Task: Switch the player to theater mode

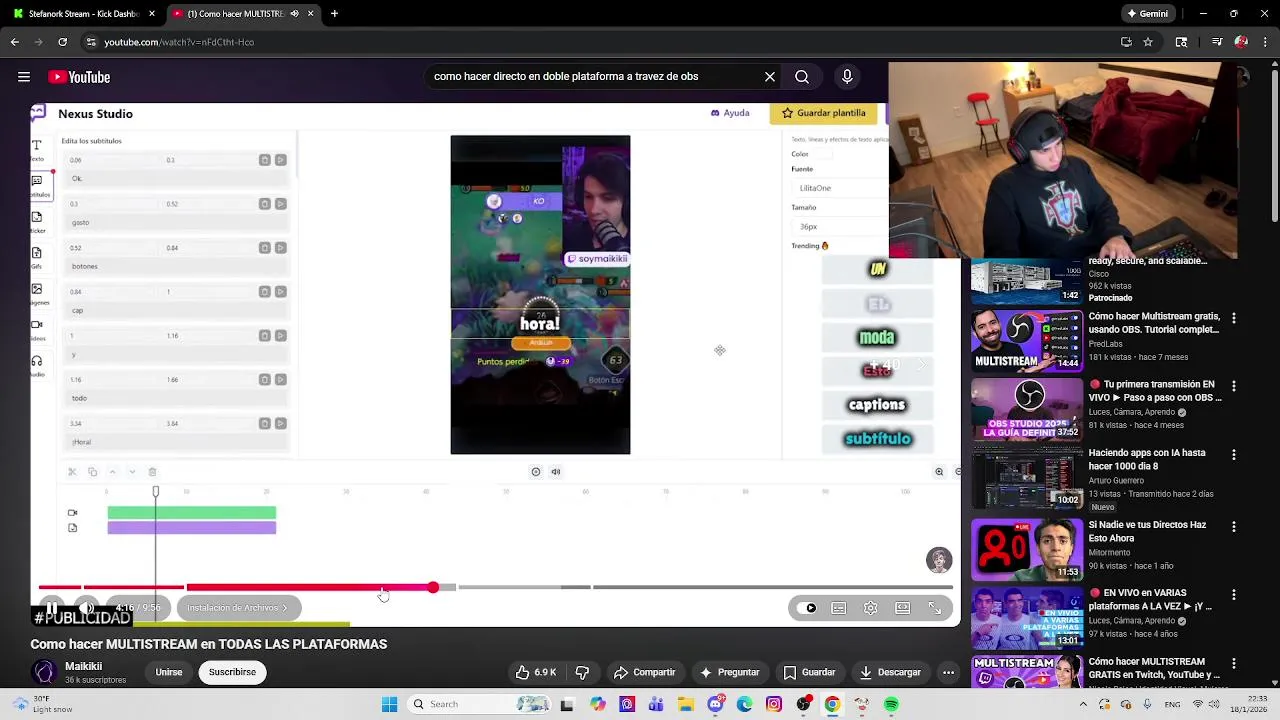Action: point(903,608)
